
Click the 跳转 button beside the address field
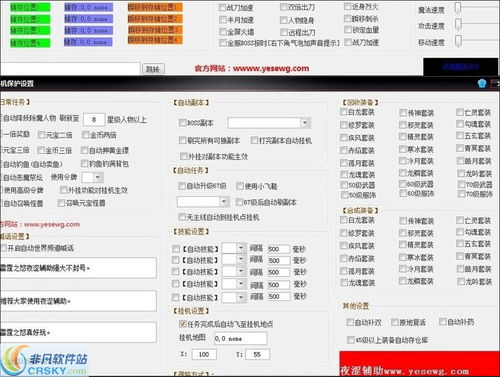tap(153, 69)
